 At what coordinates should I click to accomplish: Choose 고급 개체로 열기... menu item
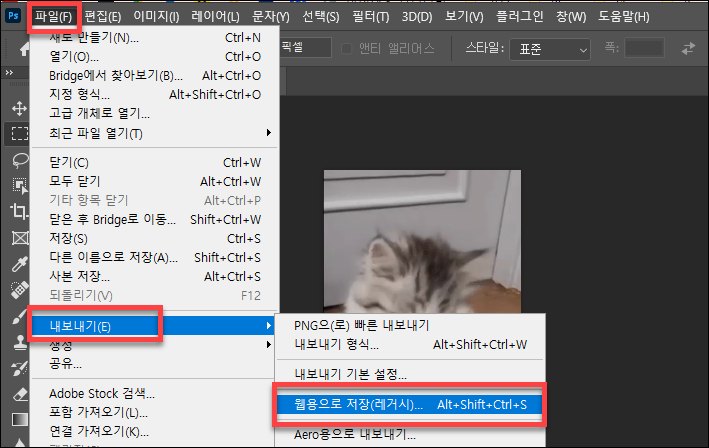pos(155,113)
